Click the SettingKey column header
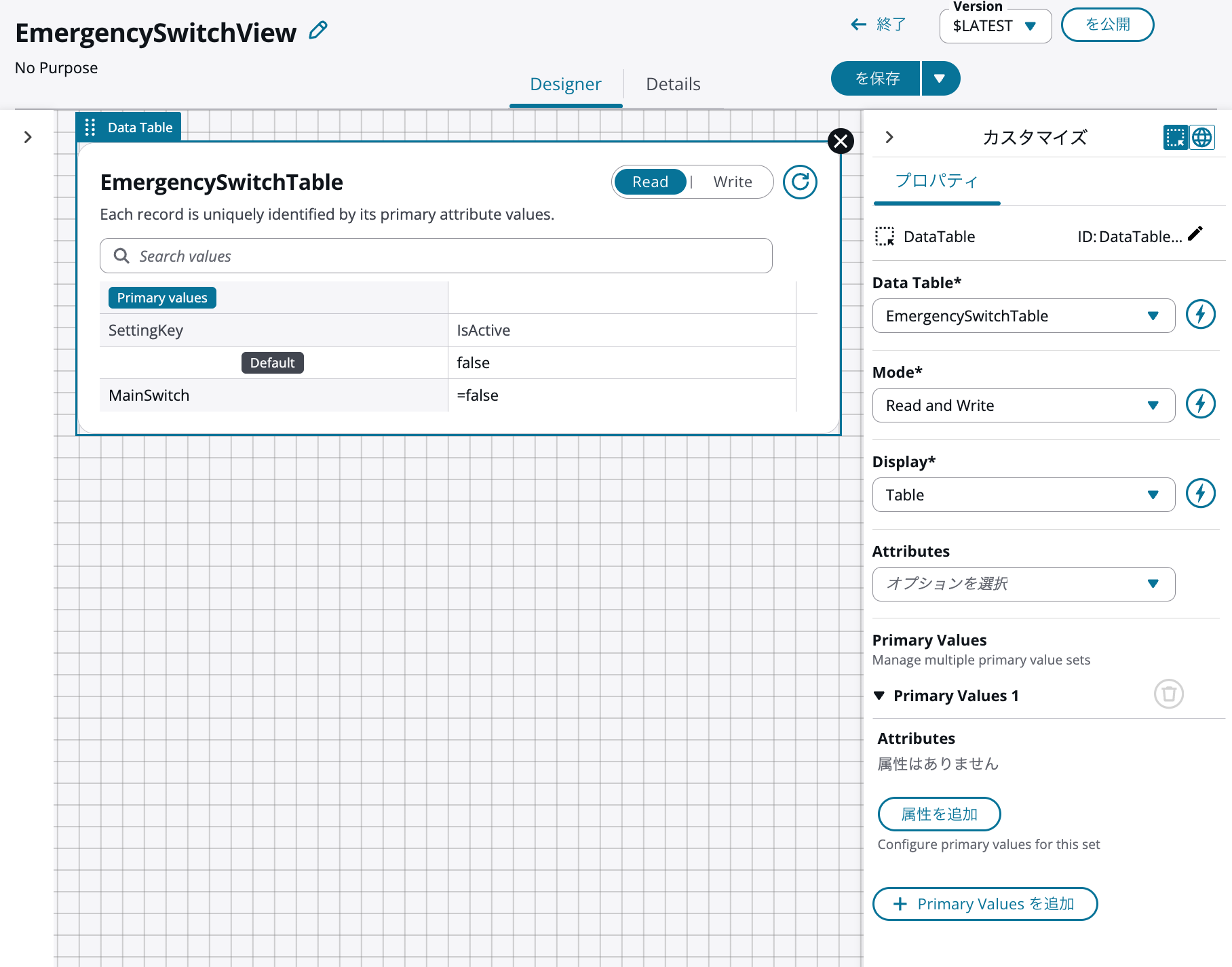The image size is (1232, 967). pyautogui.click(x=146, y=330)
